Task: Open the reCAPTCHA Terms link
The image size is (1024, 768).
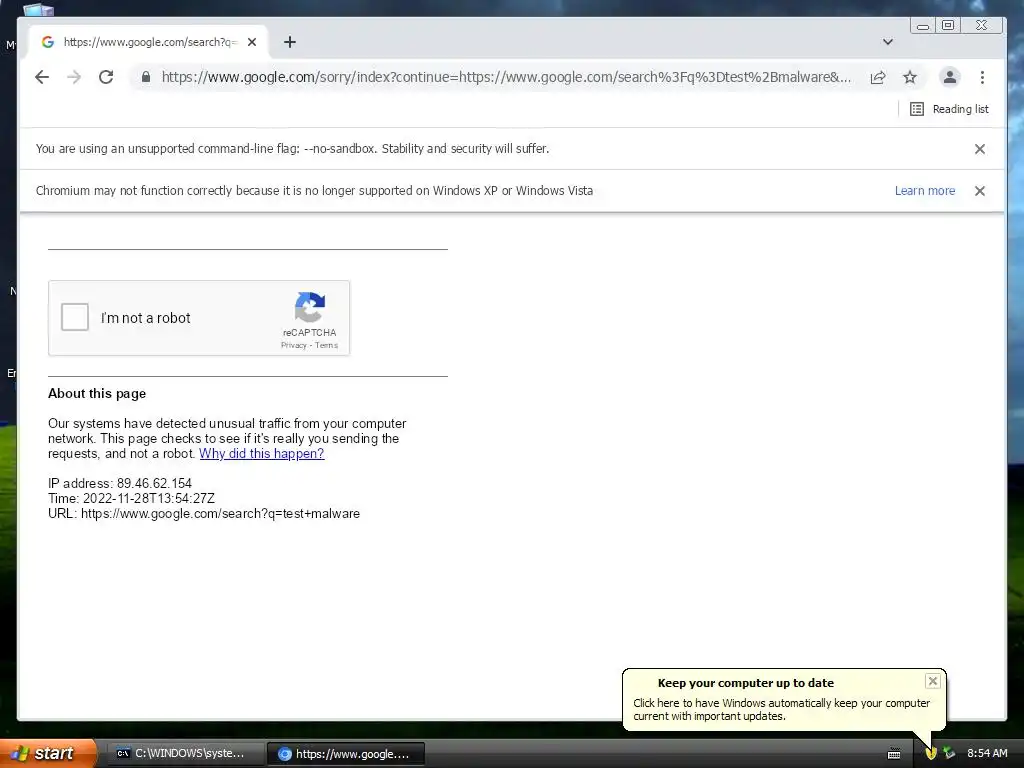Action: pyautogui.click(x=327, y=345)
